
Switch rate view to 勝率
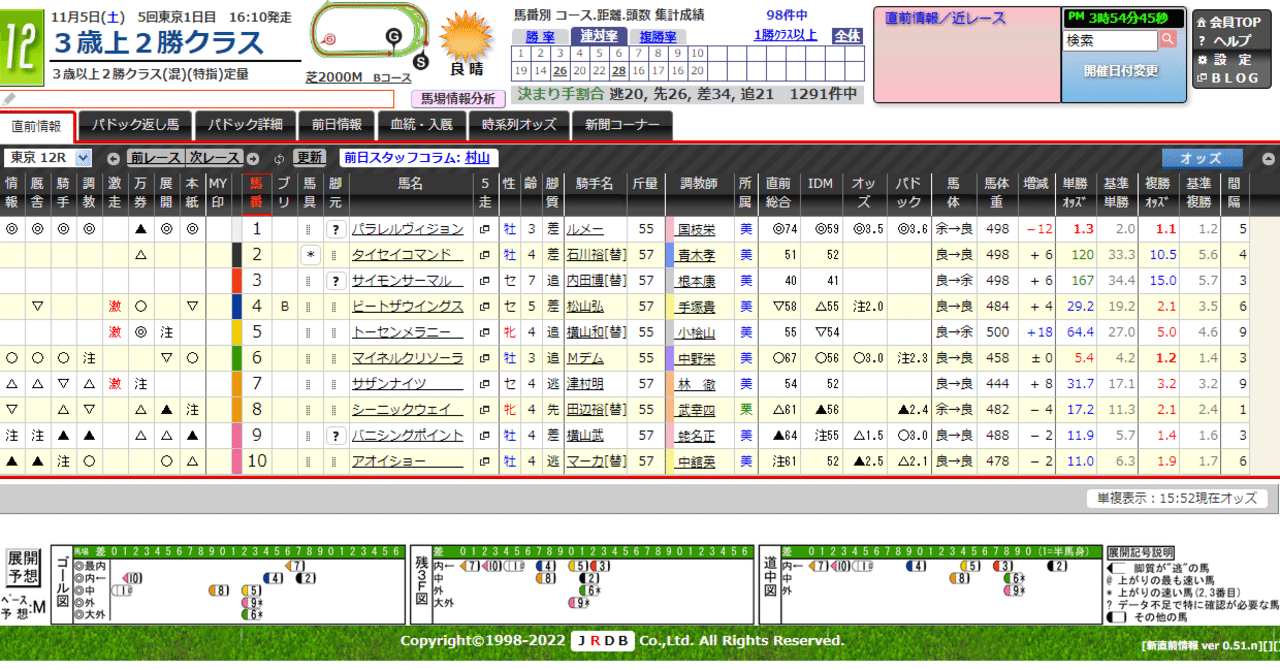541,36
